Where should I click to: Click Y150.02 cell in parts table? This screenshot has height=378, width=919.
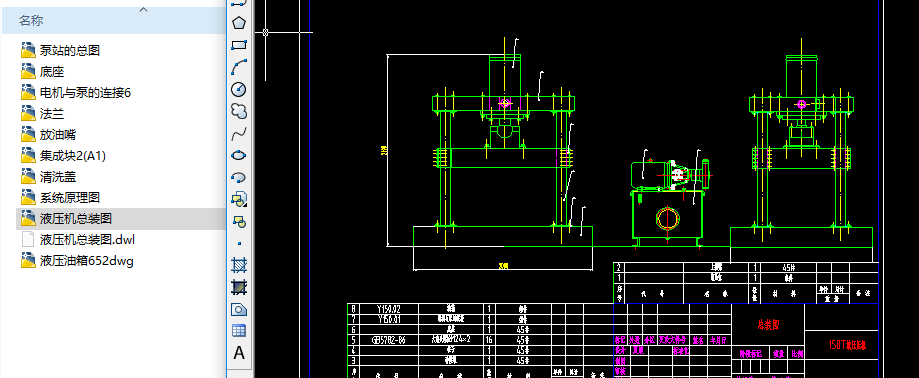pyautogui.click(x=389, y=308)
